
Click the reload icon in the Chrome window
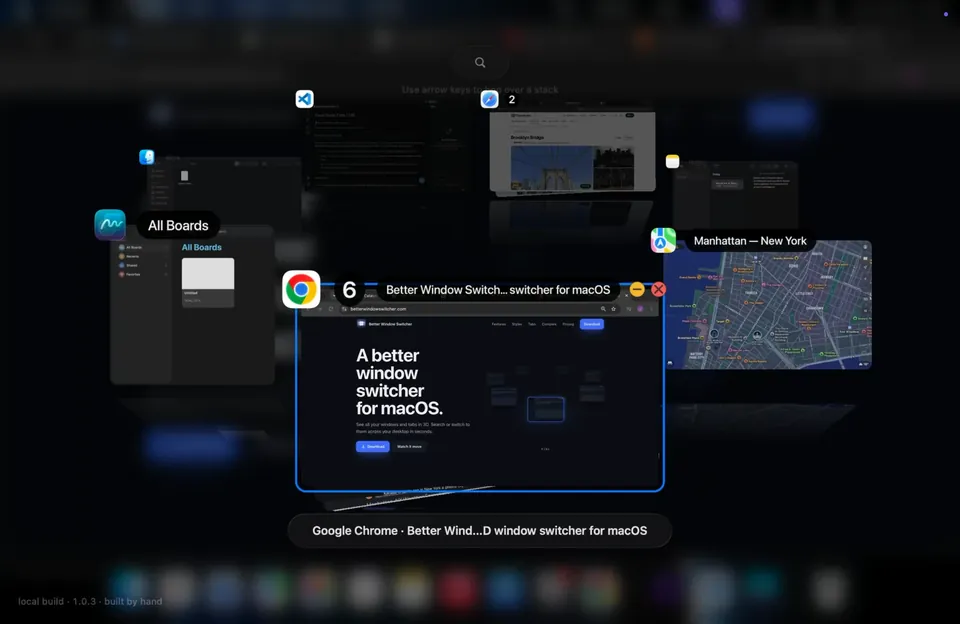click(x=331, y=309)
